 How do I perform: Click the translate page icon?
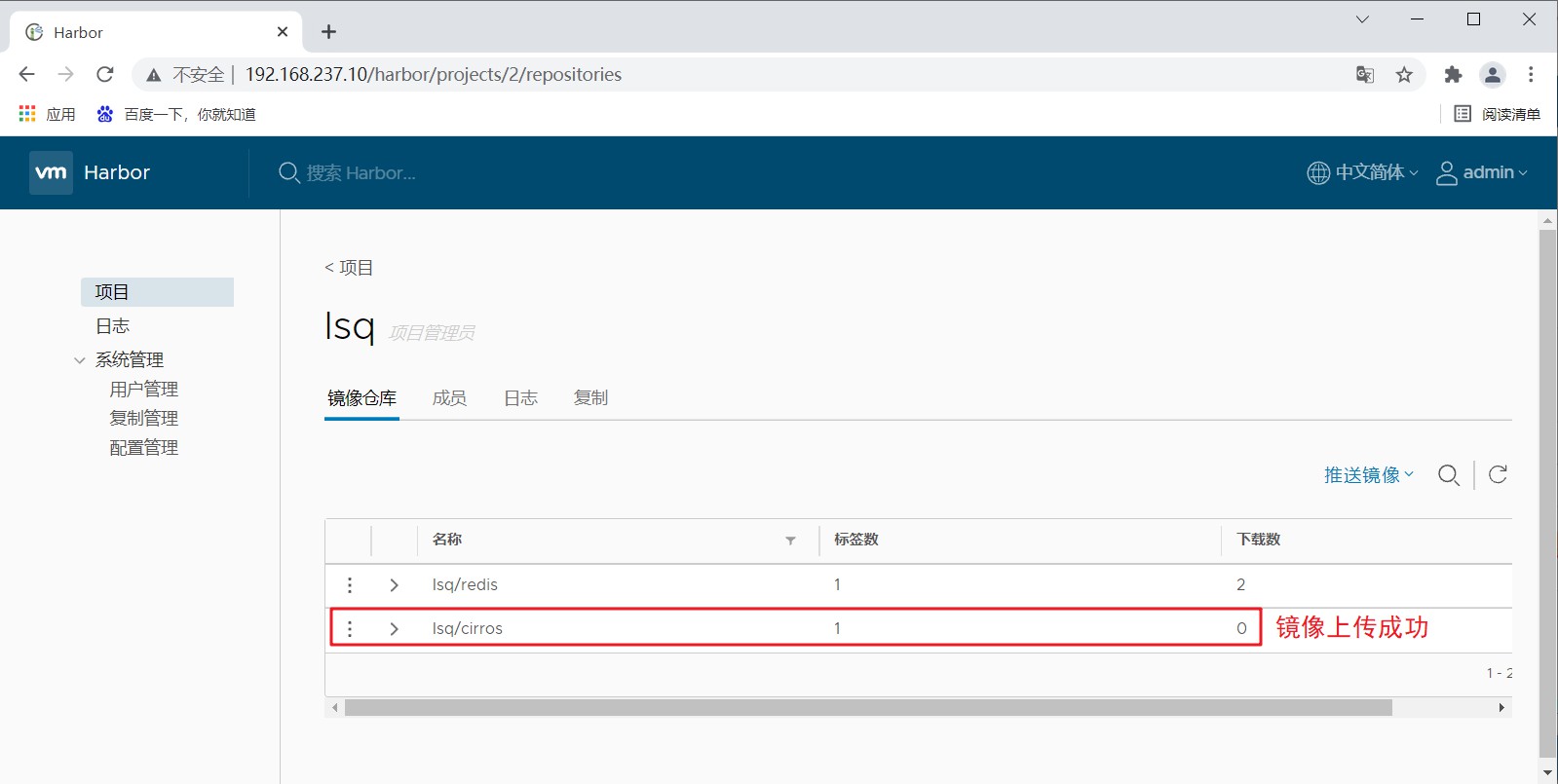point(1365,75)
